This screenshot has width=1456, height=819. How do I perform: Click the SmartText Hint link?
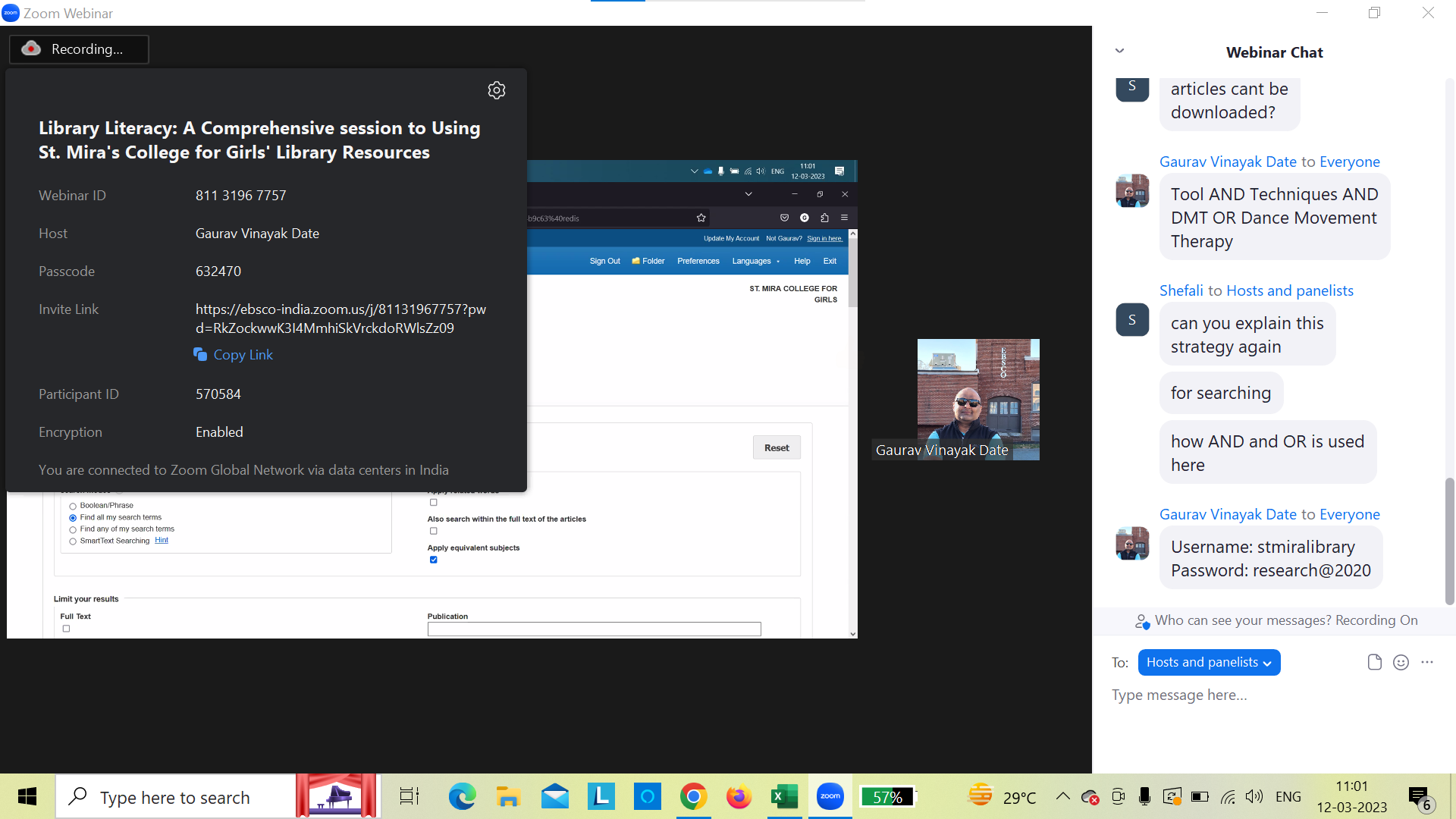[162, 540]
